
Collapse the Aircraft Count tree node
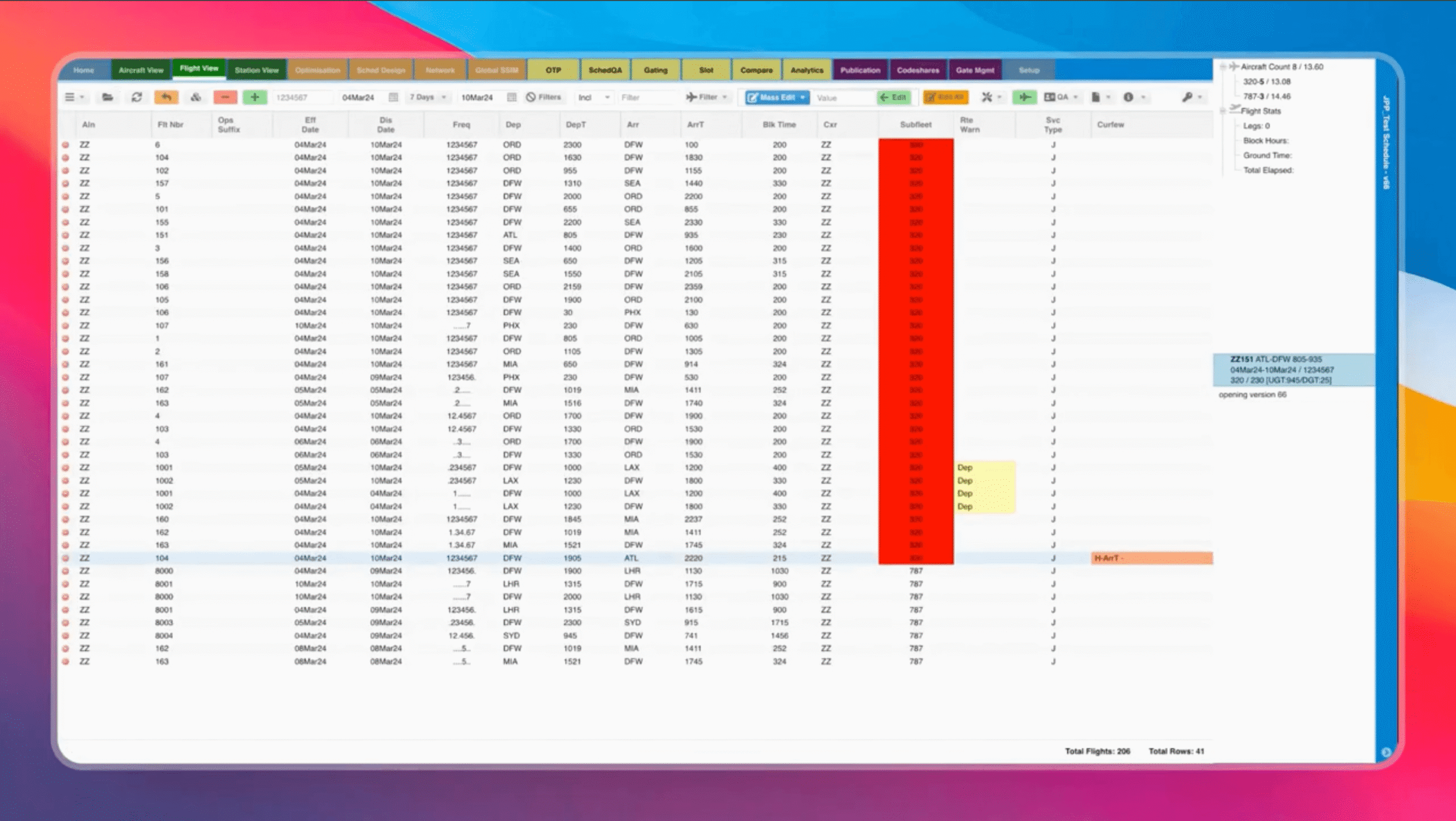click(x=1223, y=67)
